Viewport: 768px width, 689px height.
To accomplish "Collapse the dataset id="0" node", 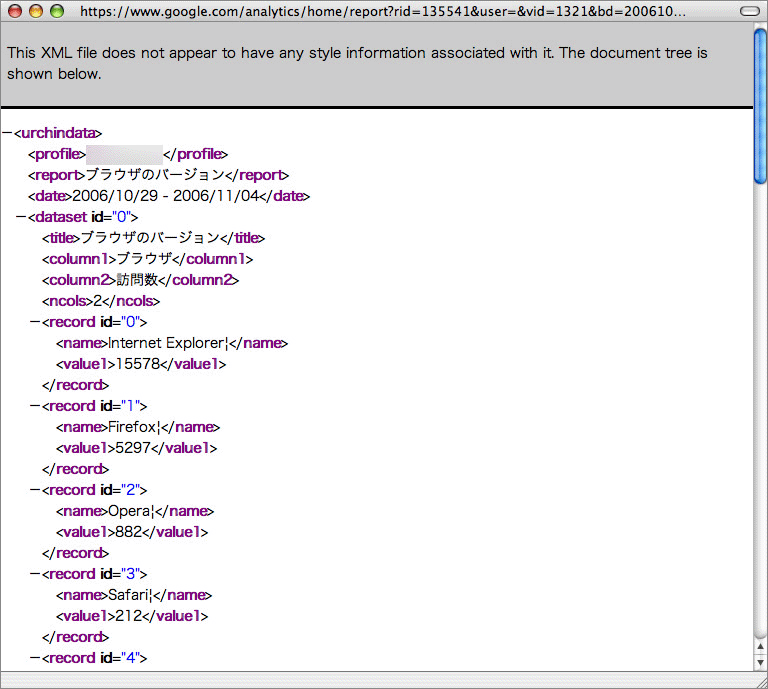I will coord(21,217).
